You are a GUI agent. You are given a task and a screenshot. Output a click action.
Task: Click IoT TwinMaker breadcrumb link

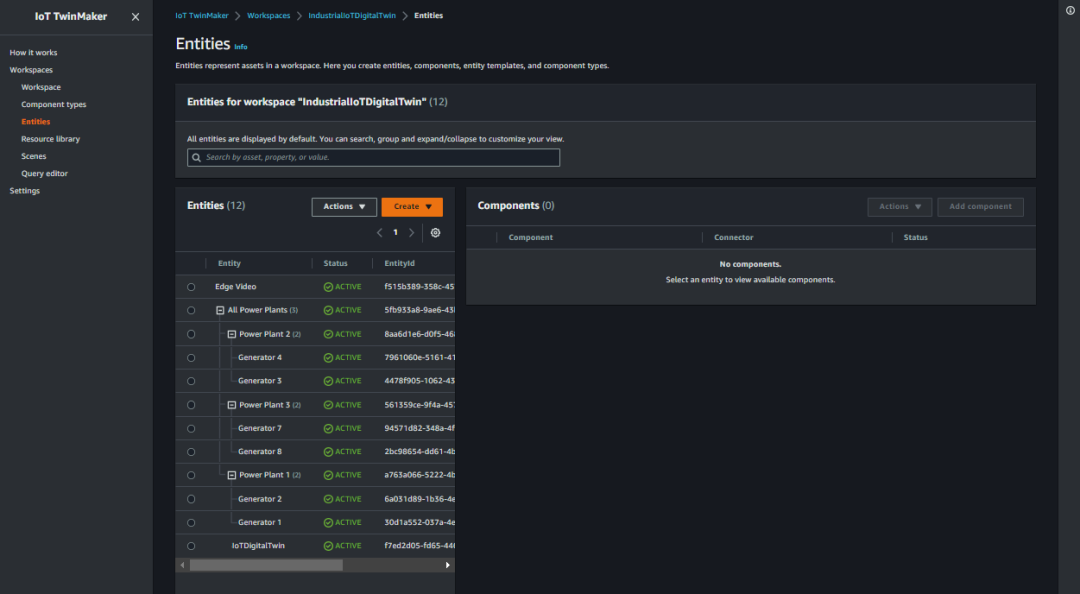(x=202, y=15)
